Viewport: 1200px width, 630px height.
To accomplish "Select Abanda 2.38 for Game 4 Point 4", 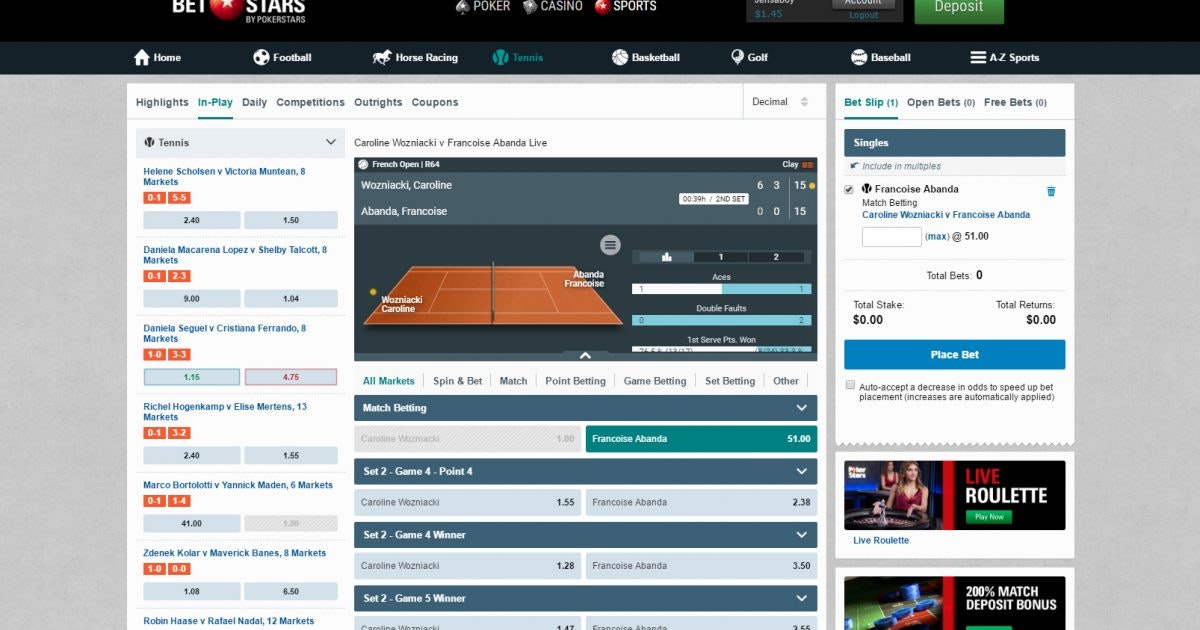I will [x=701, y=502].
